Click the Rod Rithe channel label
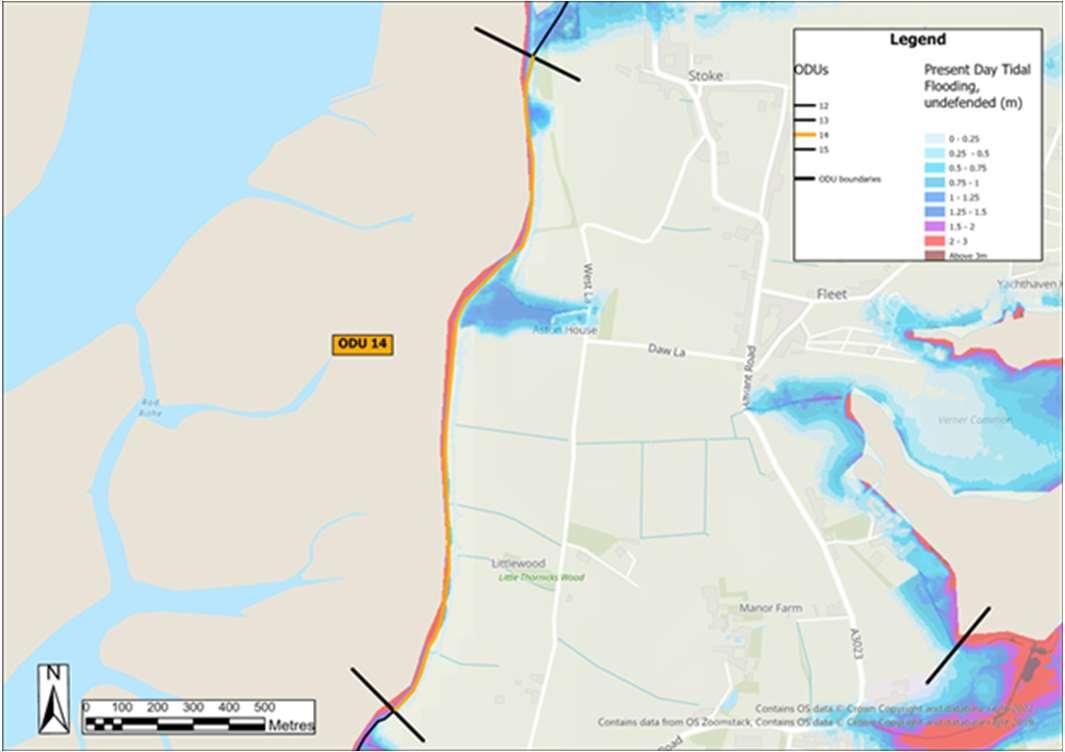The height and width of the screenshot is (752, 1065). click(x=150, y=407)
